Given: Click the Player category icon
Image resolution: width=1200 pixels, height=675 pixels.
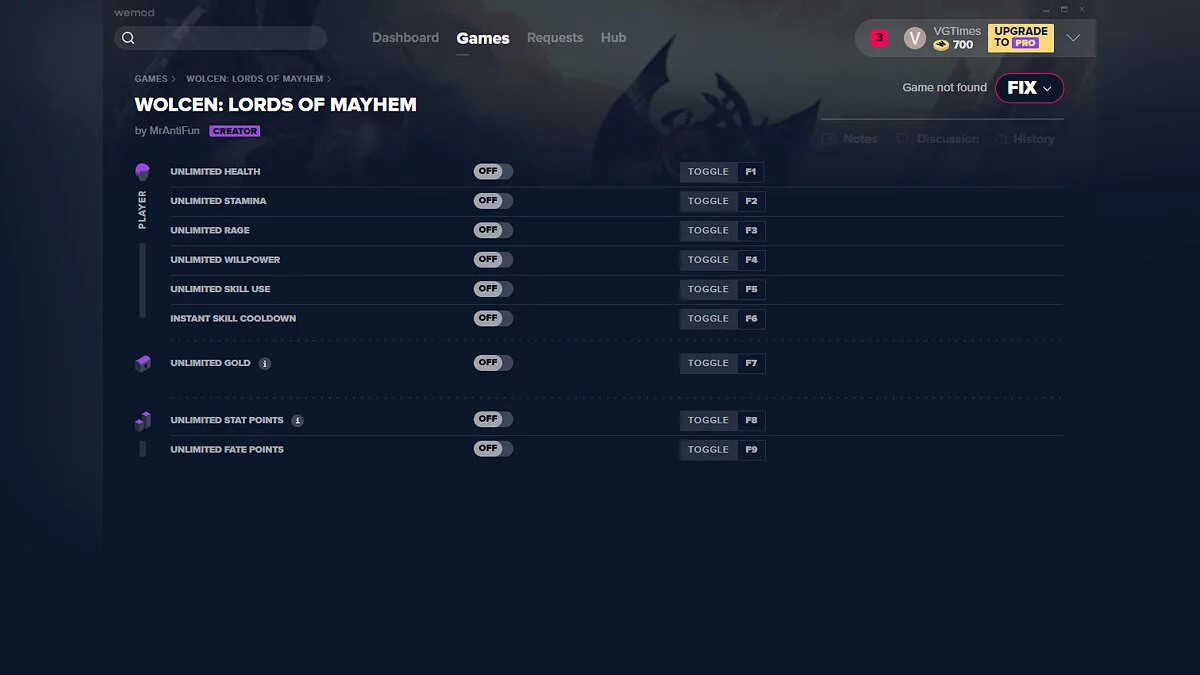Looking at the screenshot, I should pyautogui.click(x=142, y=172).
